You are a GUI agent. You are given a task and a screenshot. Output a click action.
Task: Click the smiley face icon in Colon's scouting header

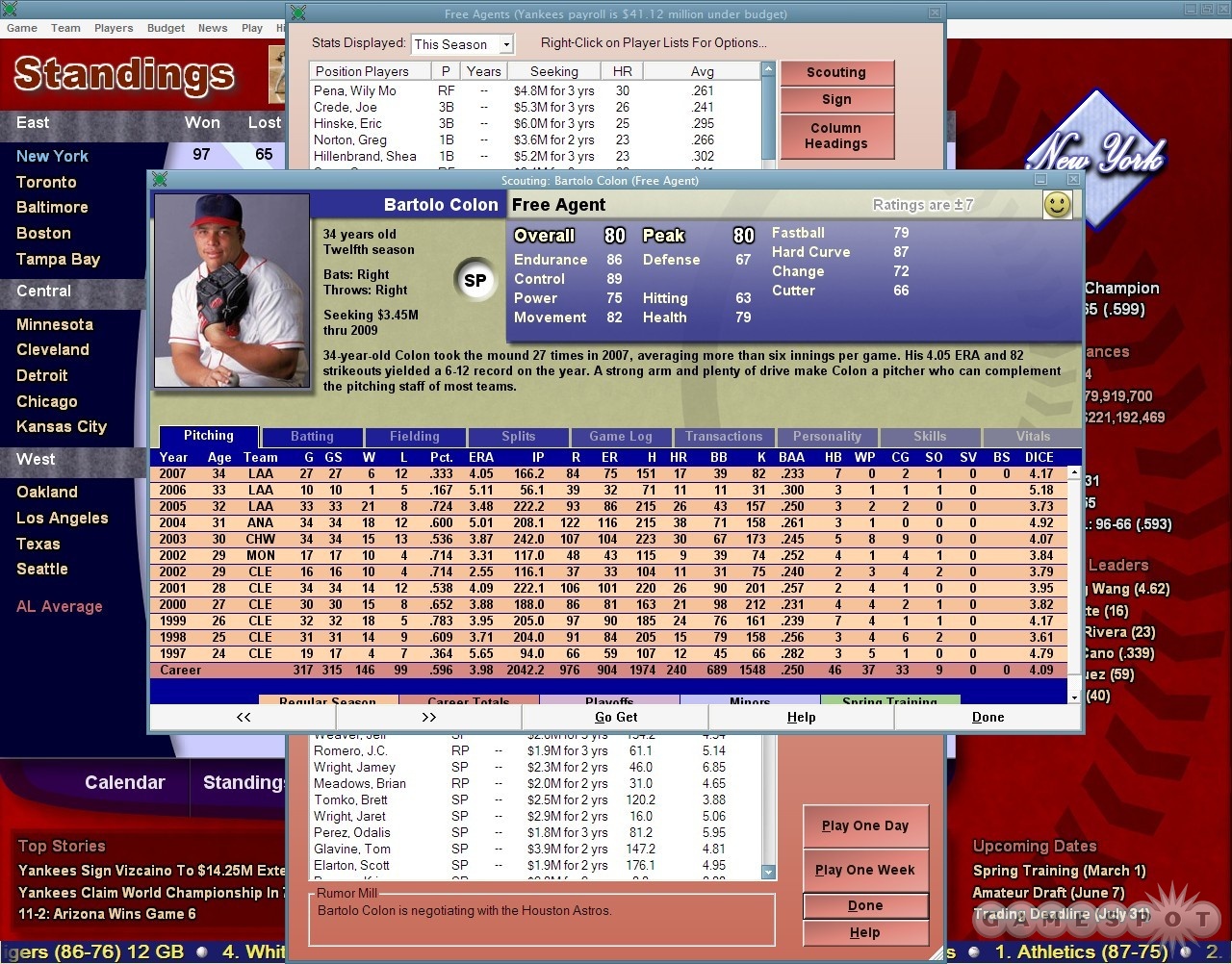click(x=1057, y=204)
